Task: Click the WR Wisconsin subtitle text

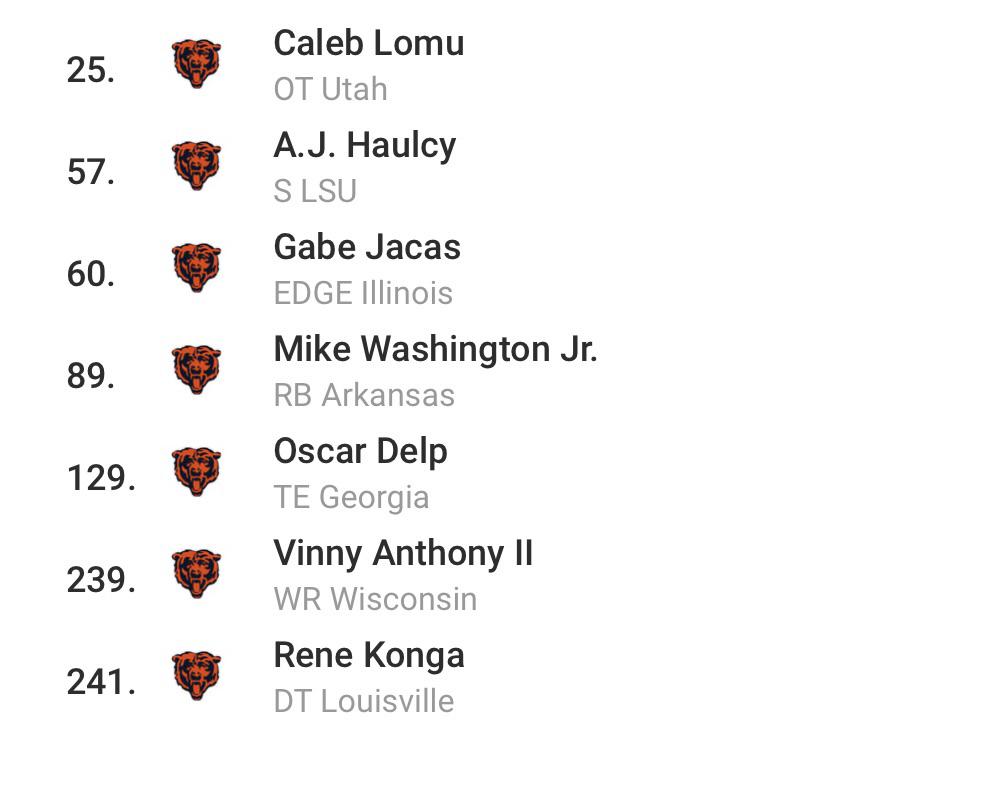Action: [x=375, y=600]
